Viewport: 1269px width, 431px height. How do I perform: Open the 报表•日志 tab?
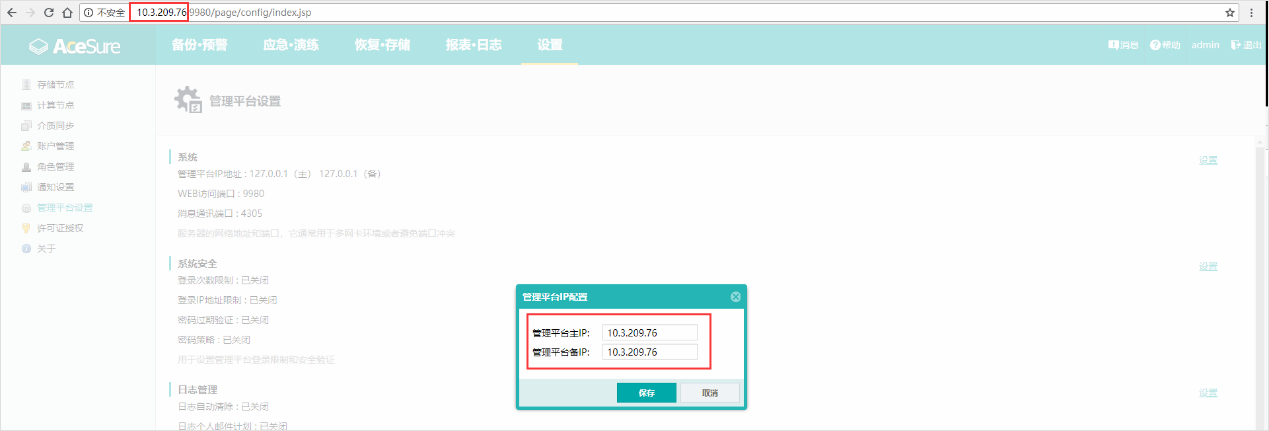(473, 45)
